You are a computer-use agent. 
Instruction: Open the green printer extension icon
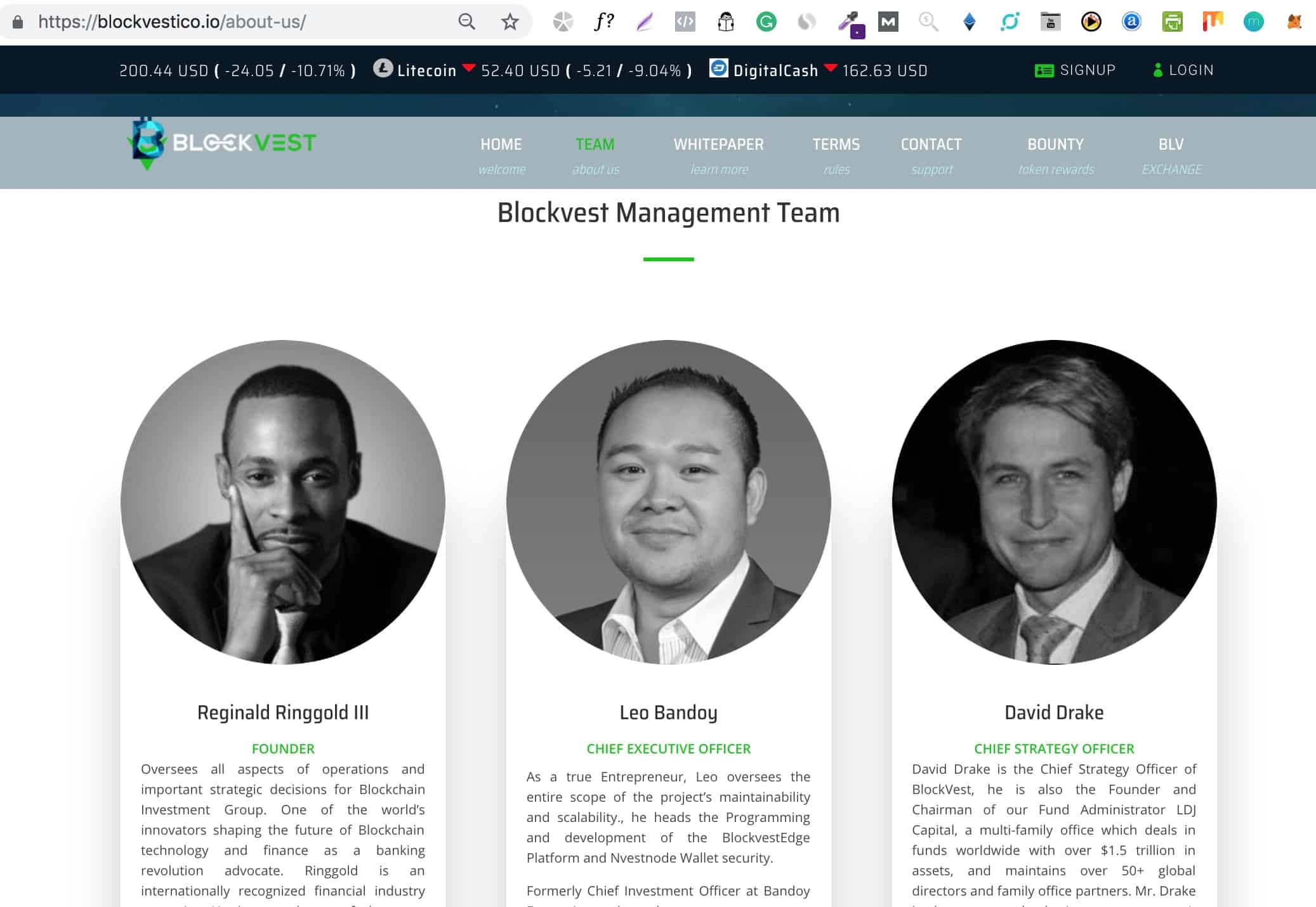point(1172,22)
